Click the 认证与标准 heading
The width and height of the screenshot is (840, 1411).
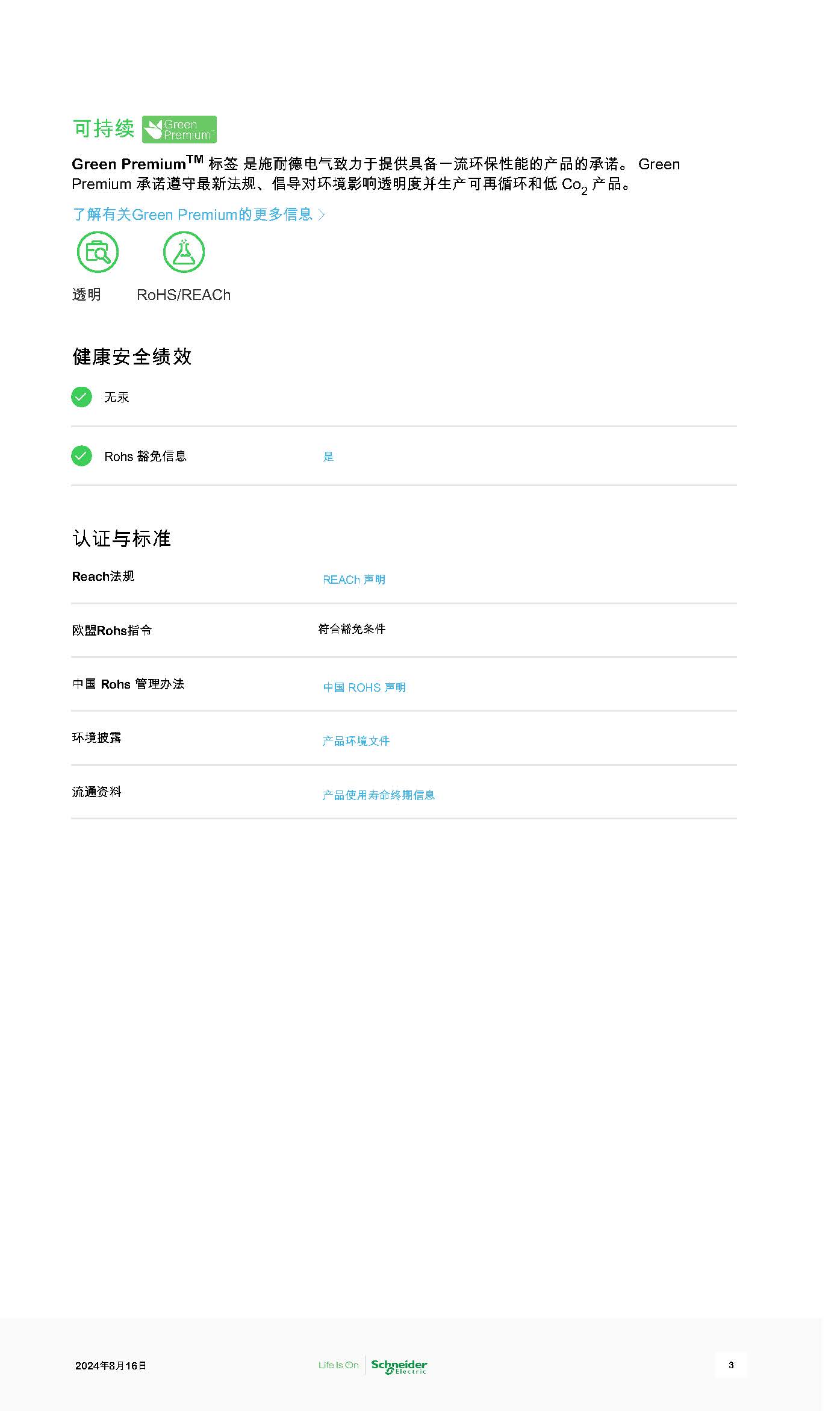[x=122, y=538]
